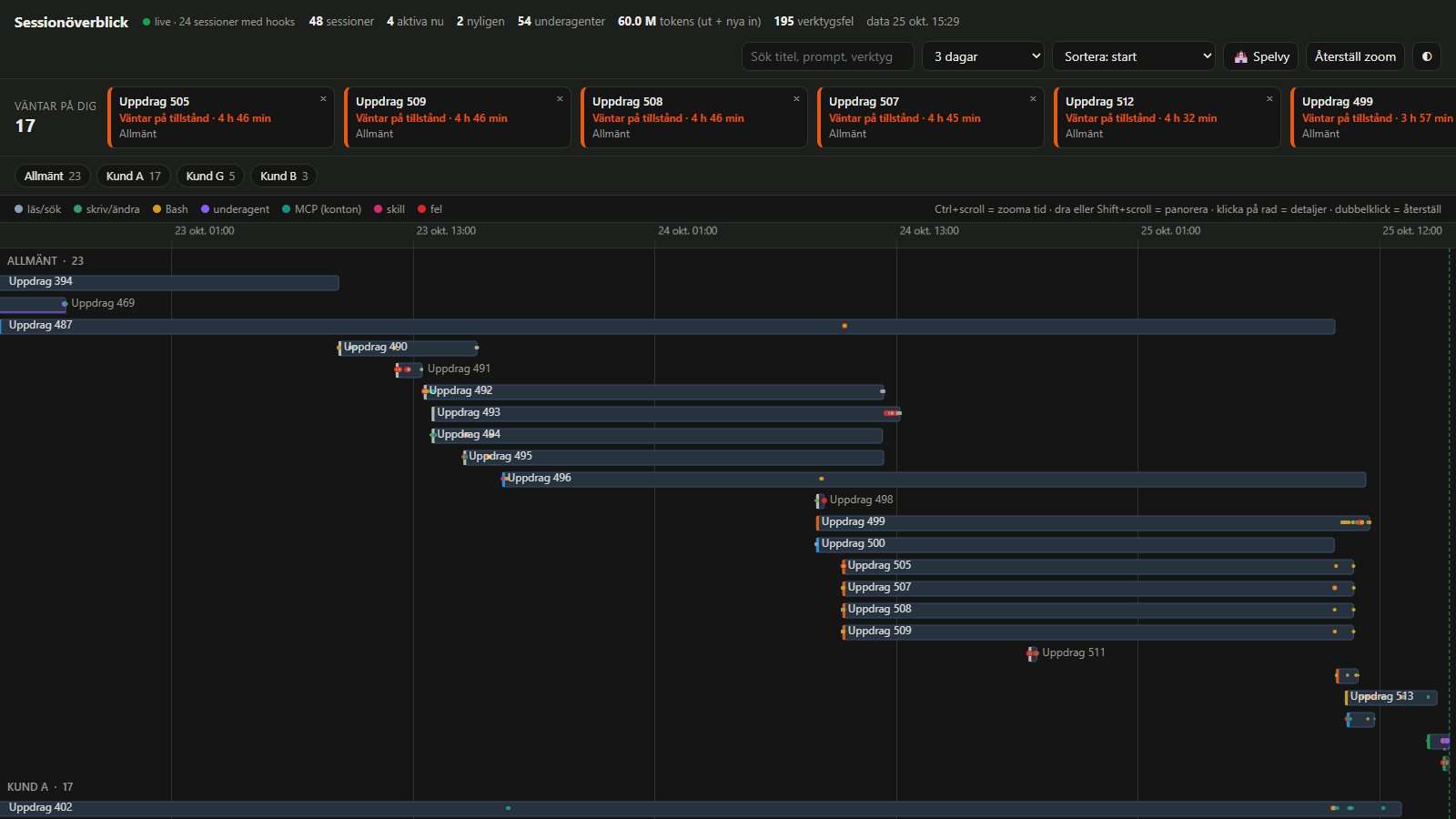Click the live status indicator dot
The width and height of the screenshot is (1456, 819).
click(147, 22)
